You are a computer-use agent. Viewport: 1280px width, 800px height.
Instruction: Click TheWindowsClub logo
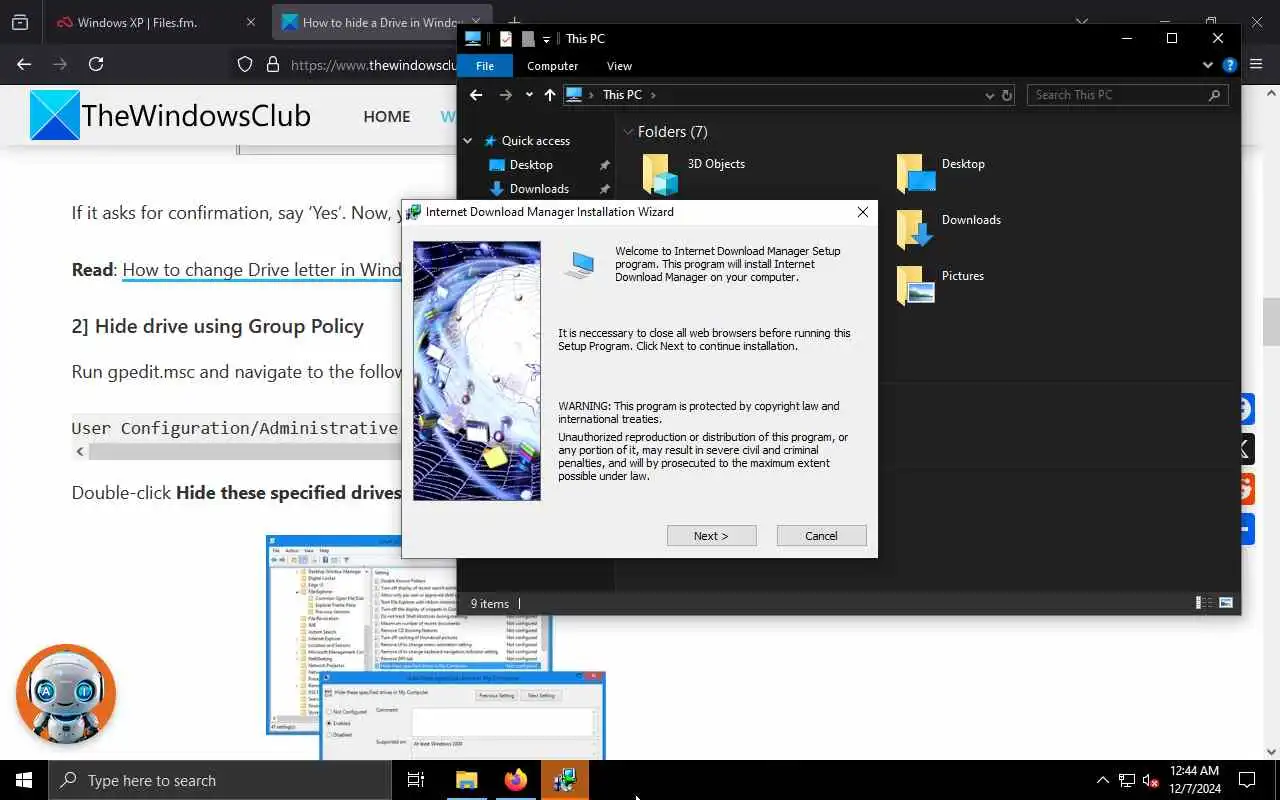pyautogui.click(x=170, y=116)
